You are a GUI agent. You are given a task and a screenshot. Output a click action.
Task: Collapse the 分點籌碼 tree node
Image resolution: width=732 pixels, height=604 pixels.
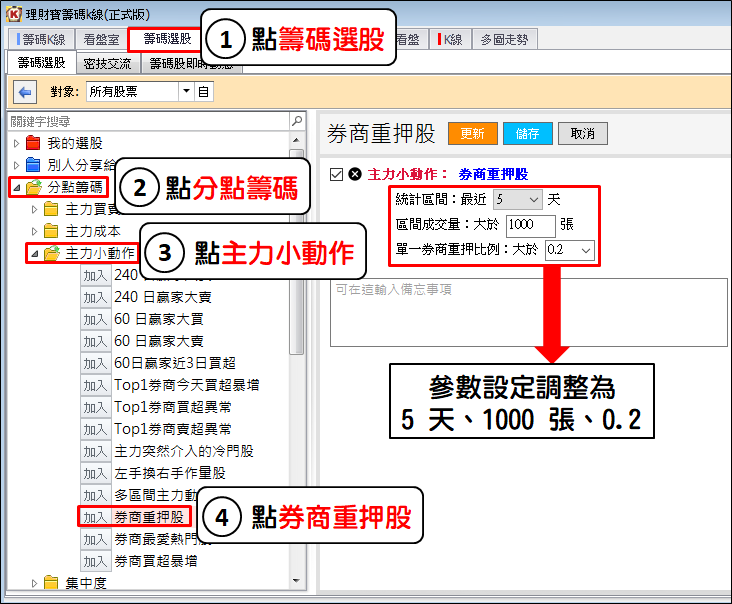coord(17,188)
